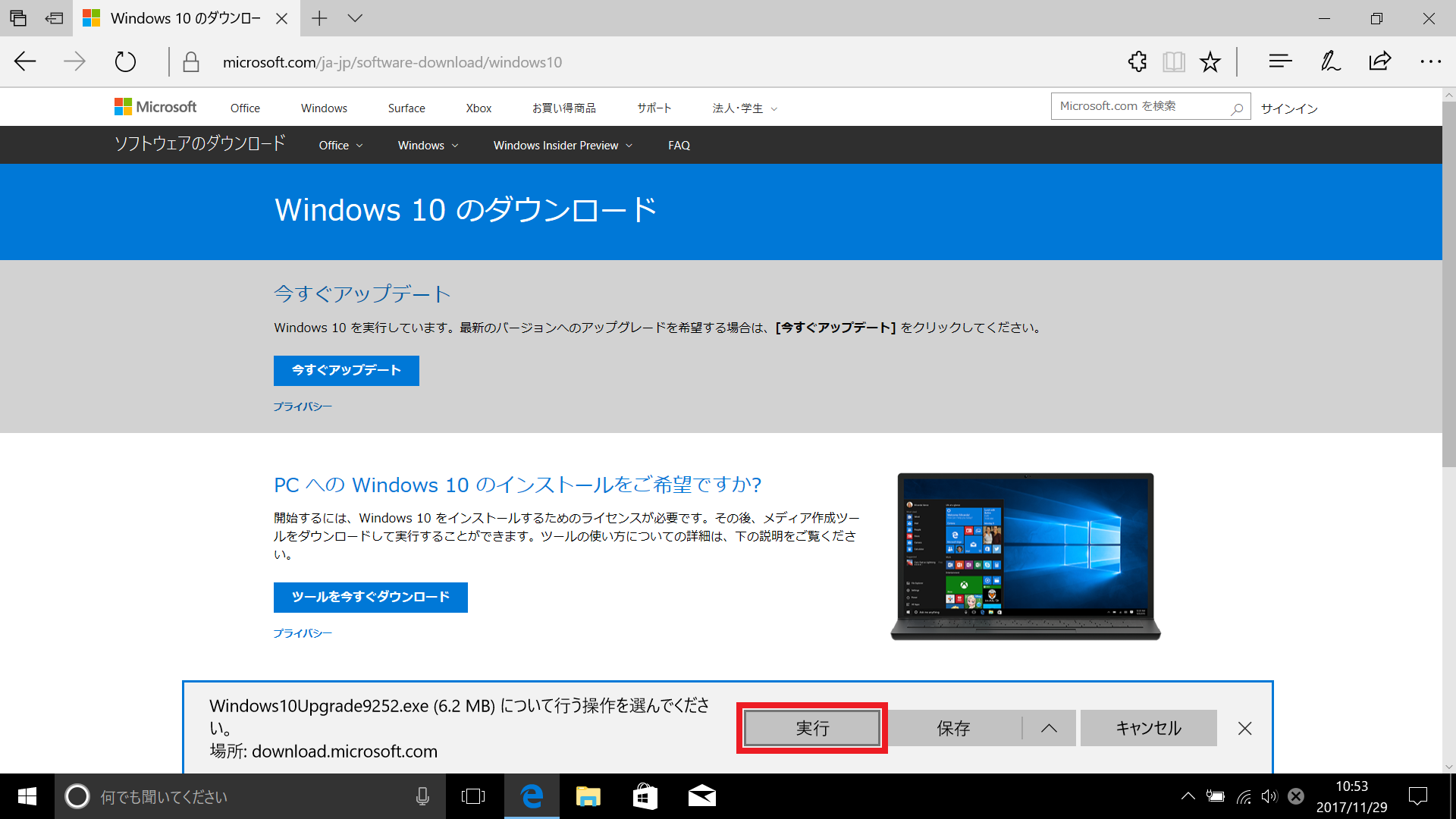Click the Share page icon
The height and width of the screenshot is (819, 1456).
coord(1380,61)
